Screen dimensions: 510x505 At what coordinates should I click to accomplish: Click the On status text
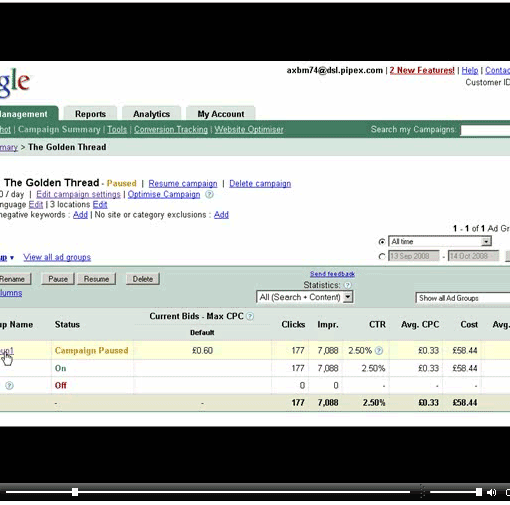pos(60,368)
